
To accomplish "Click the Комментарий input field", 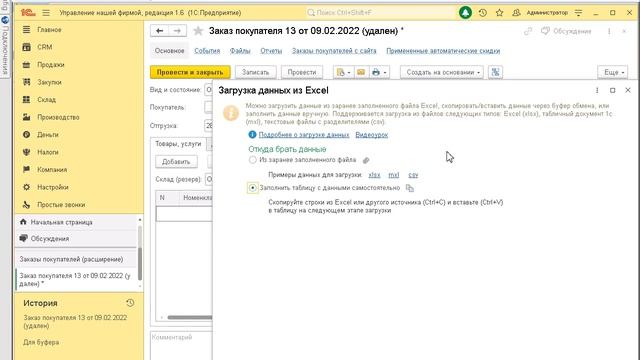I will pos(181,345).
